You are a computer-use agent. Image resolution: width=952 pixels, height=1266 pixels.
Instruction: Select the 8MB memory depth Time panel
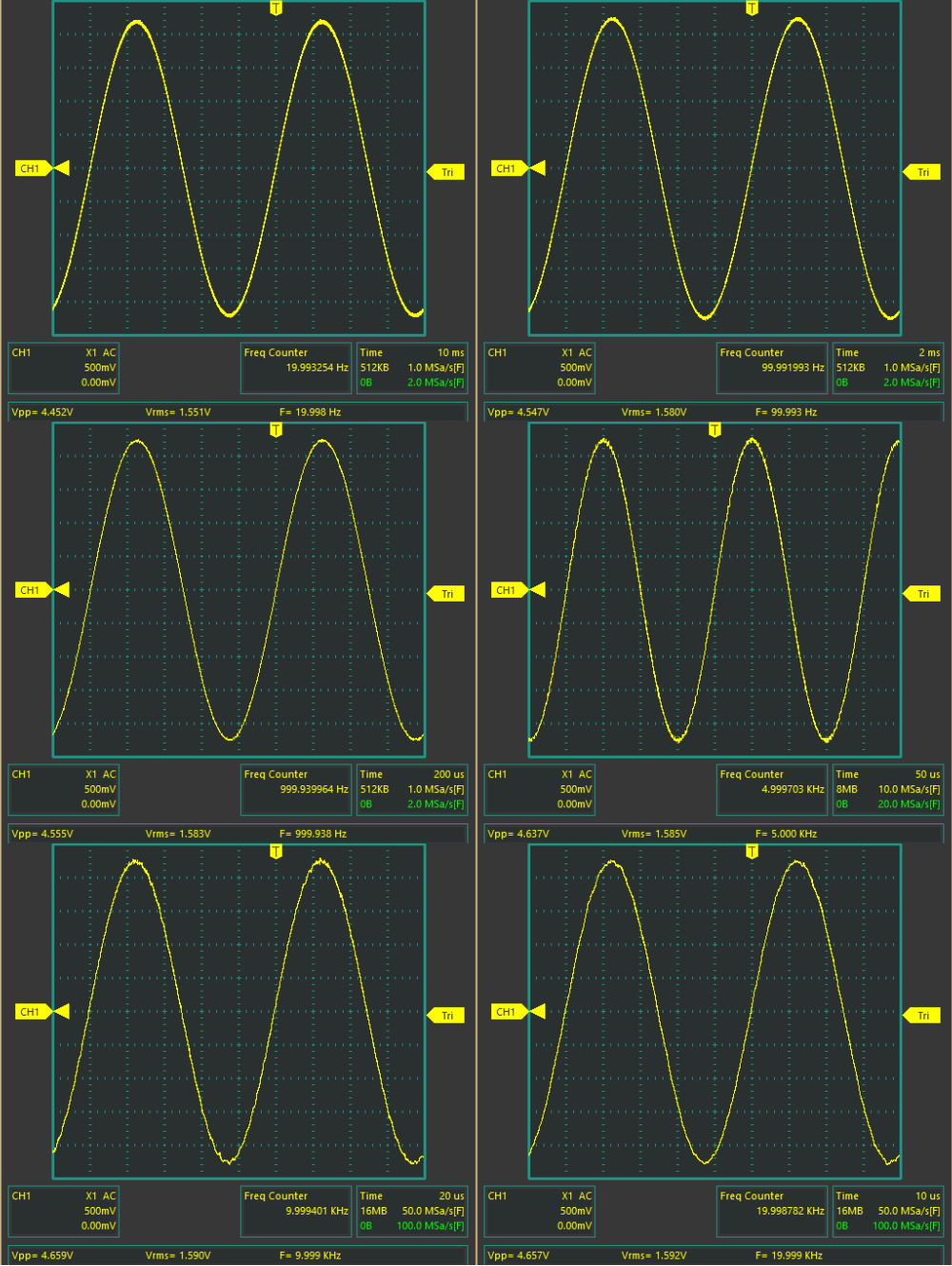(887, 789)
